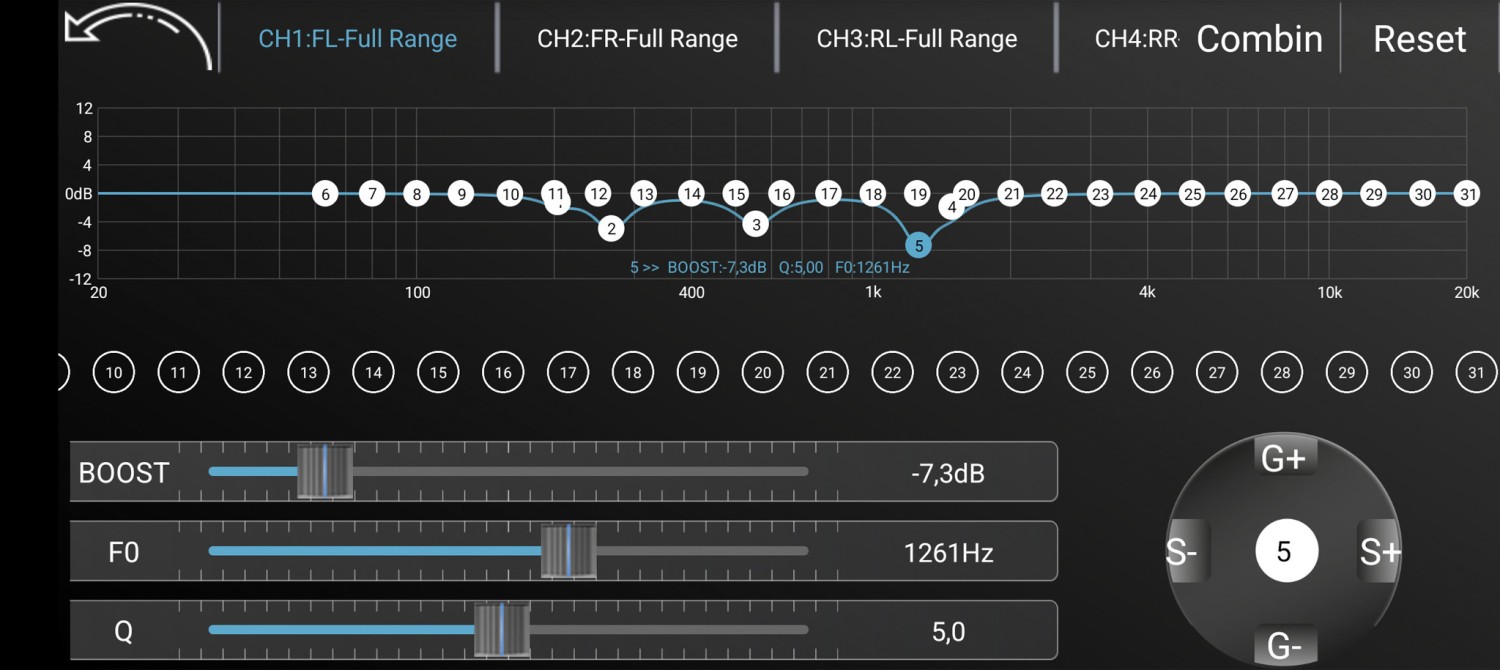Select EQ point 2 on the curve
Screen dimensions: 1500x670
(x=611, y=228)
